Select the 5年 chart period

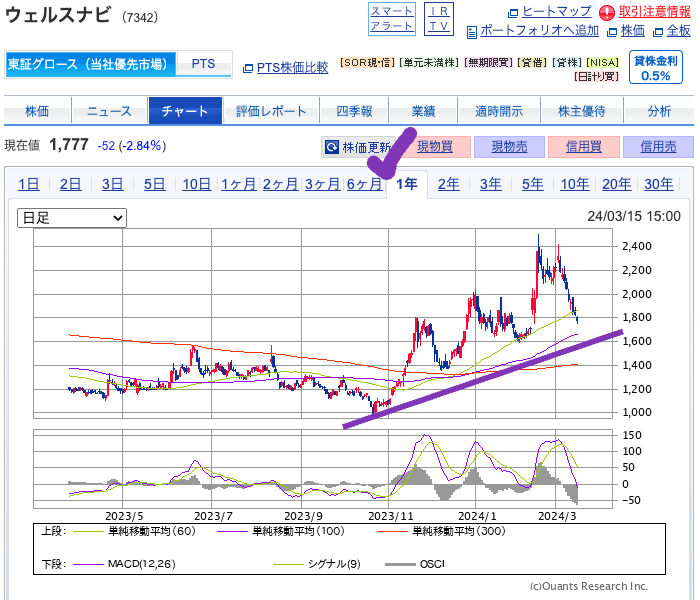pyautogui.click(x=533, y=184)
